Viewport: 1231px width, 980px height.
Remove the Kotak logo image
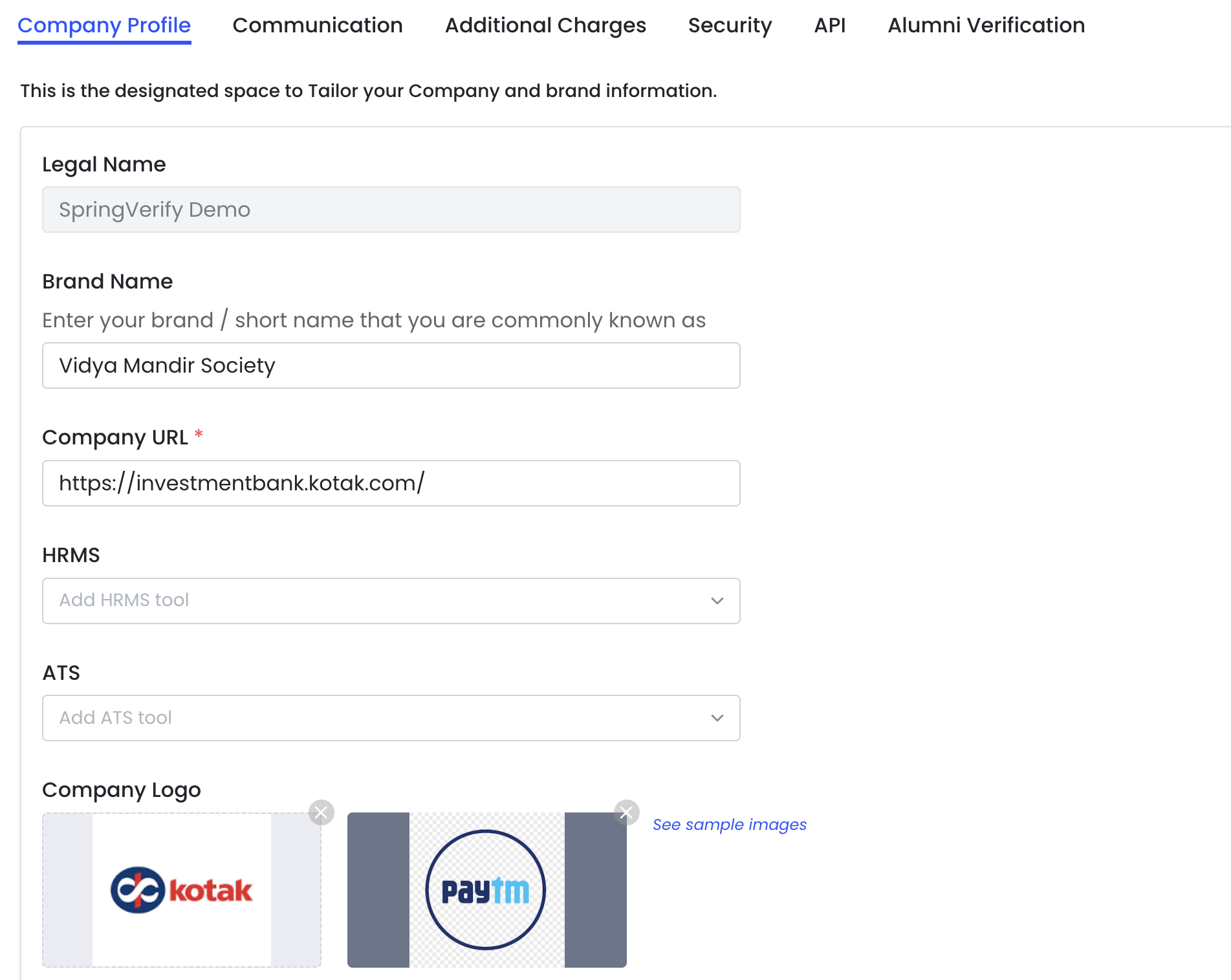[x=321, y=812]
